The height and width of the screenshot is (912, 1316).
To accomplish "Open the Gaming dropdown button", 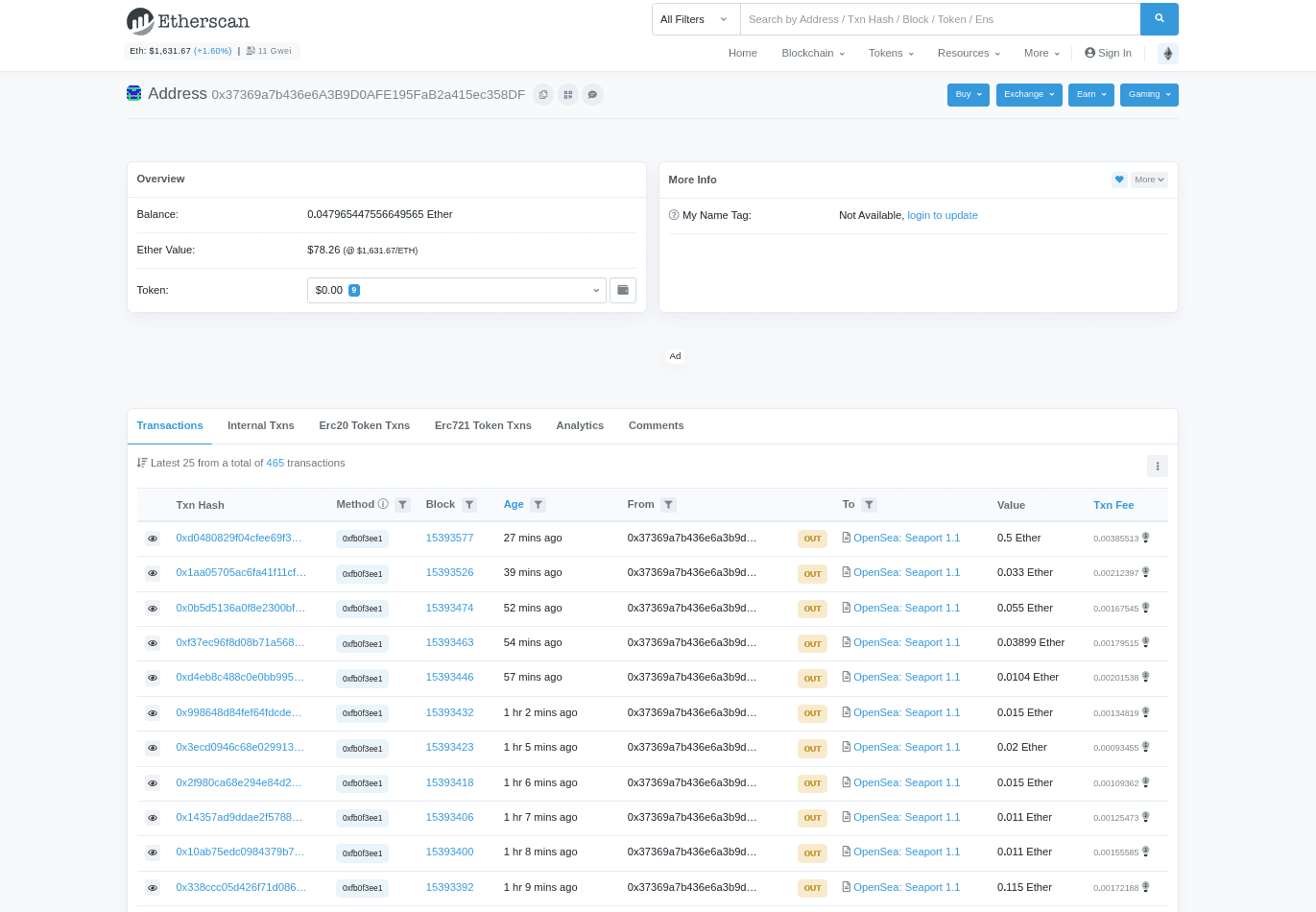I will tap(1149, 94).
